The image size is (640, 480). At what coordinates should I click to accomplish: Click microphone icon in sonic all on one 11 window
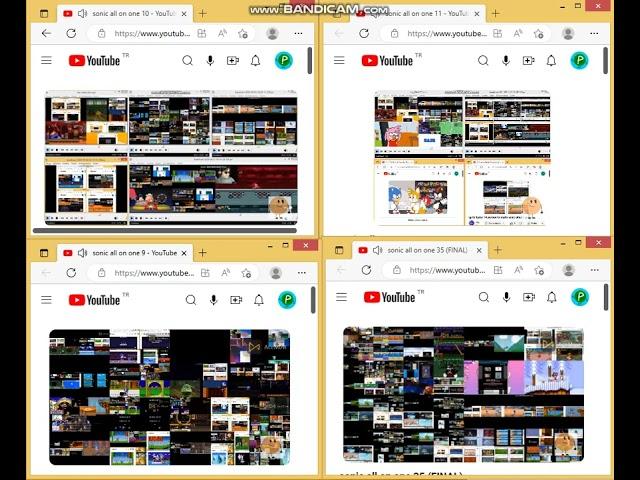(x=506, y=61)
